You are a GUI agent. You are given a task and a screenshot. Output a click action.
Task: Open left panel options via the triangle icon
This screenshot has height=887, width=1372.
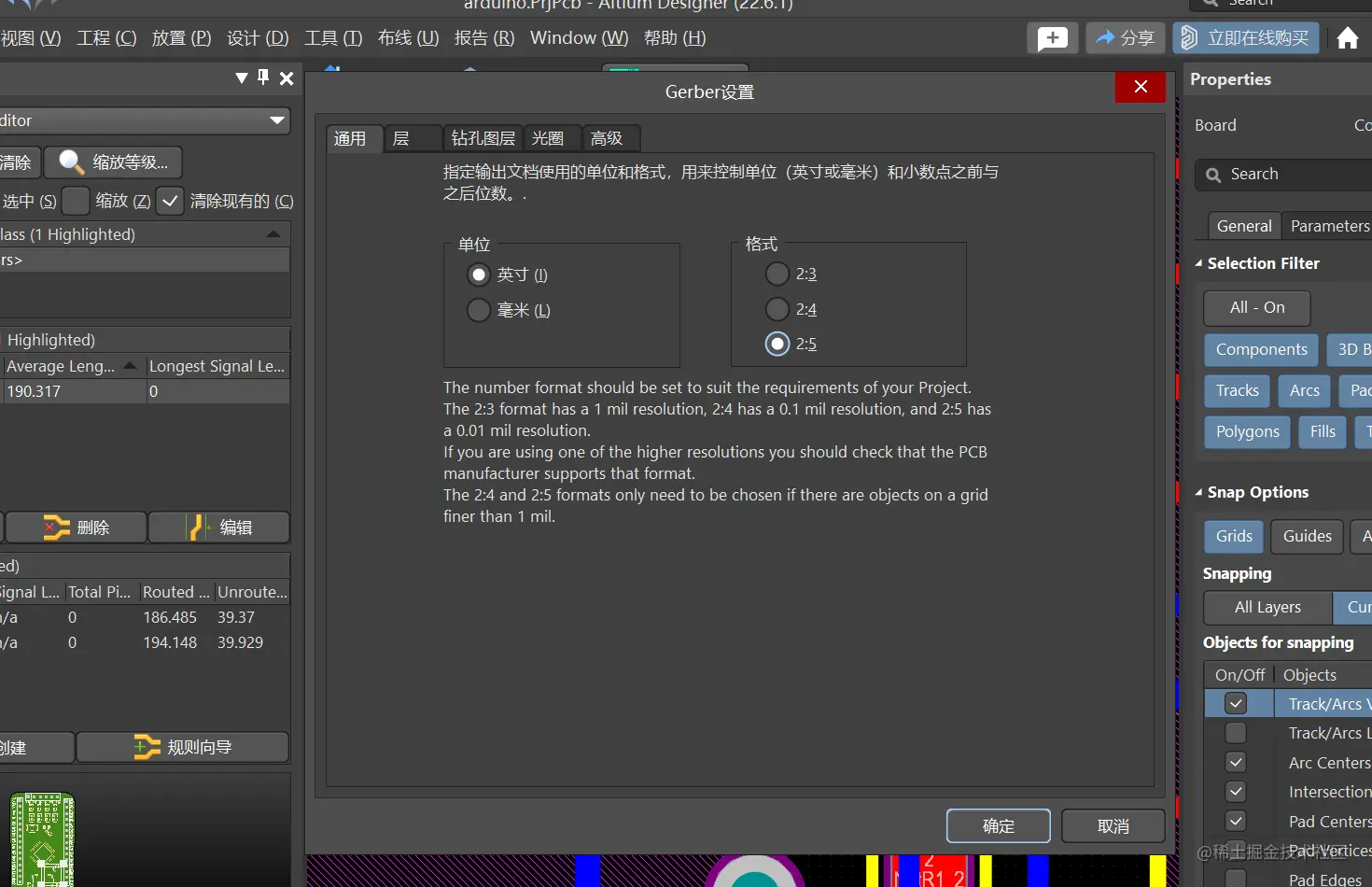pos(242,77)
